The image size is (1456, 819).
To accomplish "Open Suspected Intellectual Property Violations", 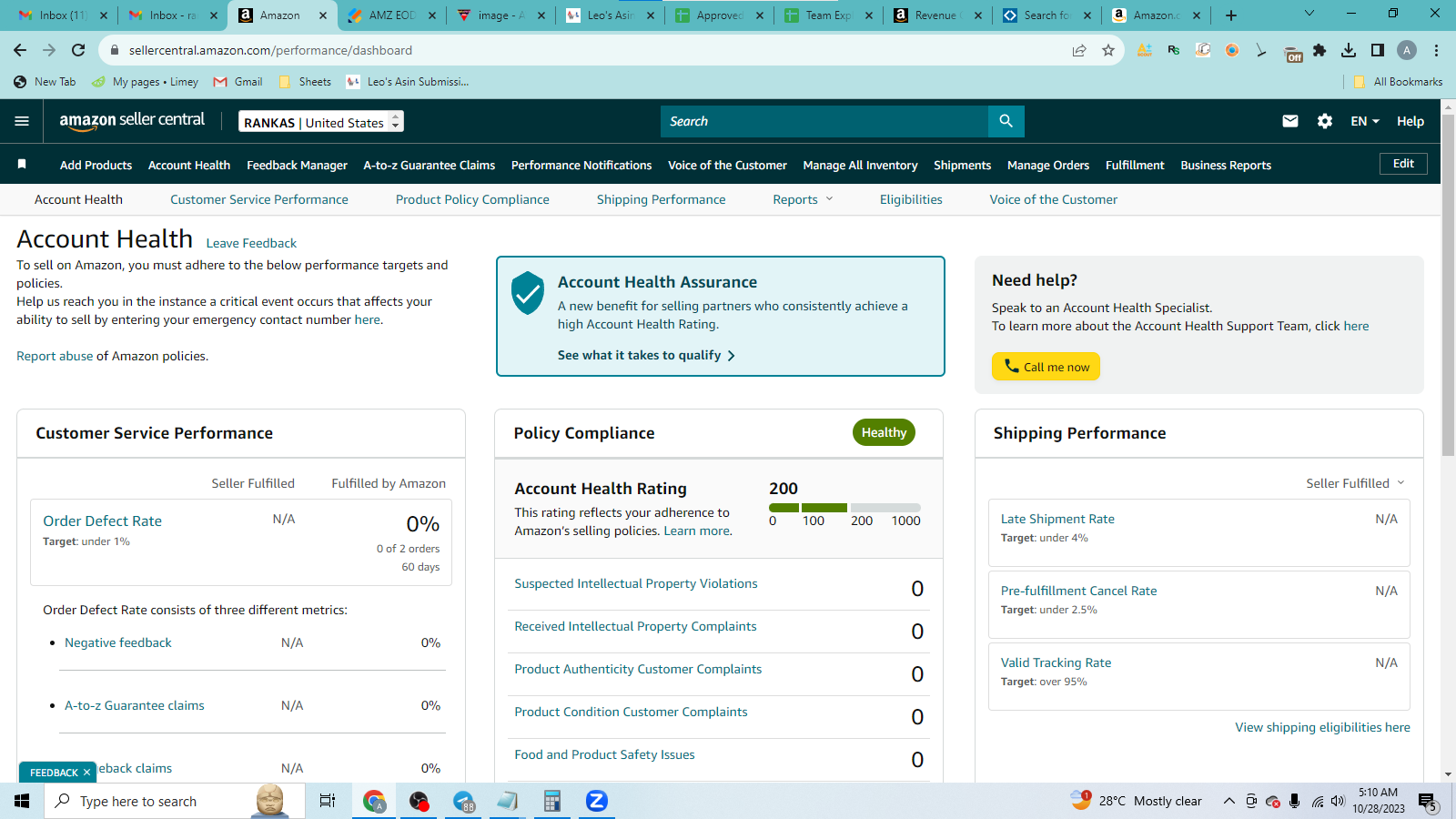I will 636,583.
